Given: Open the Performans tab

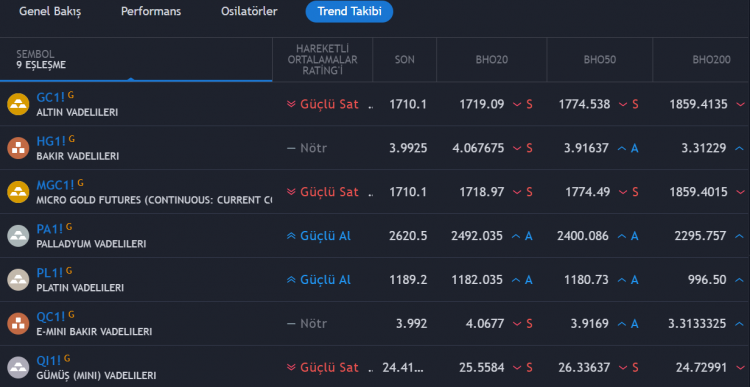Looking at the screenshot, I should tap(151, 11).
